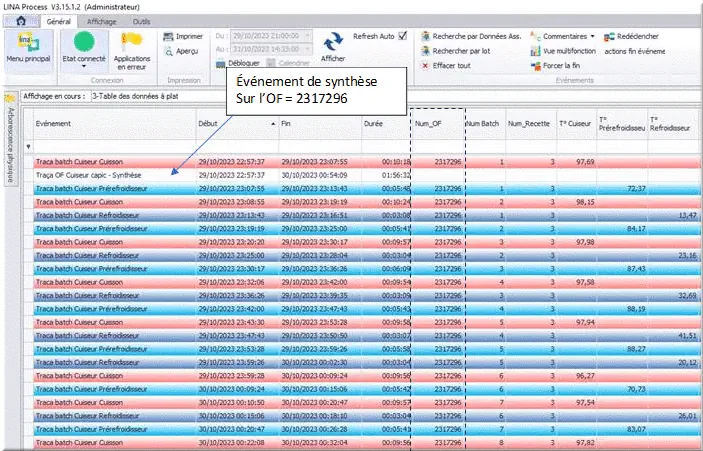Image resolution: width=703 pixels, height=451 pixels.
Task: Click the Imprimer printer icon
Action: click(x=168, y=37)
